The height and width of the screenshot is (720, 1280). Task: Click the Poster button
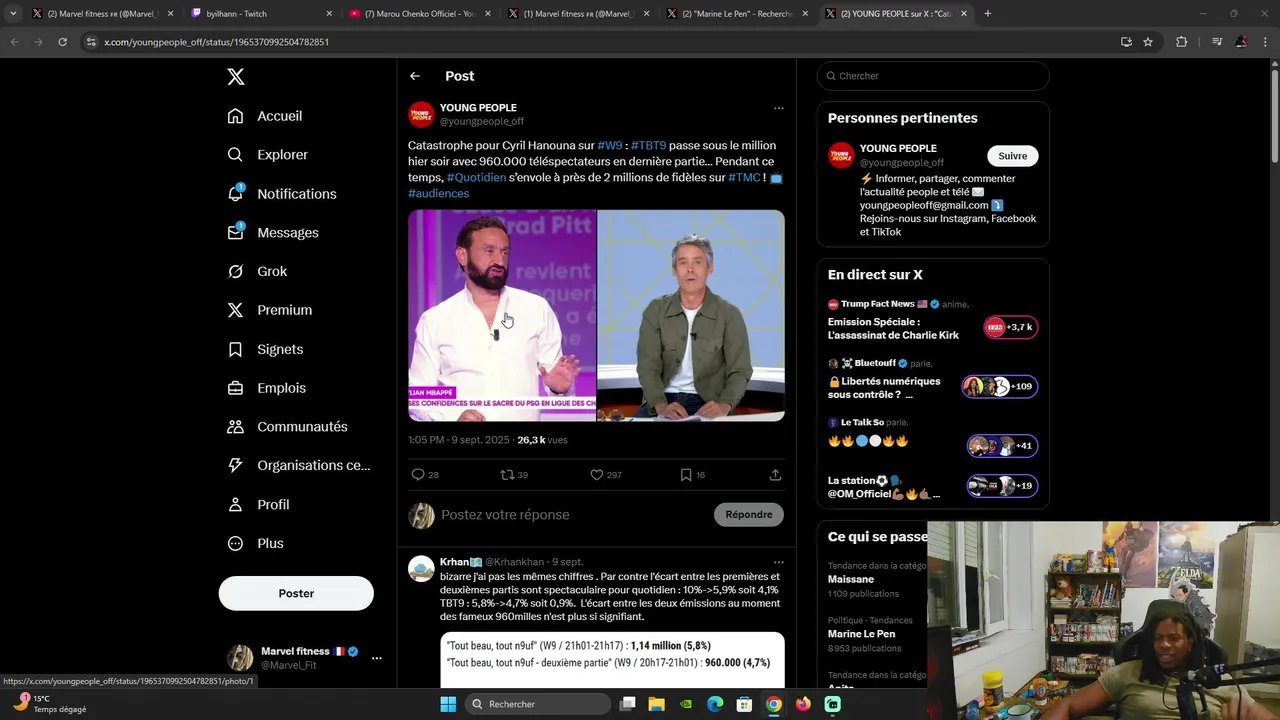[296, 594]
